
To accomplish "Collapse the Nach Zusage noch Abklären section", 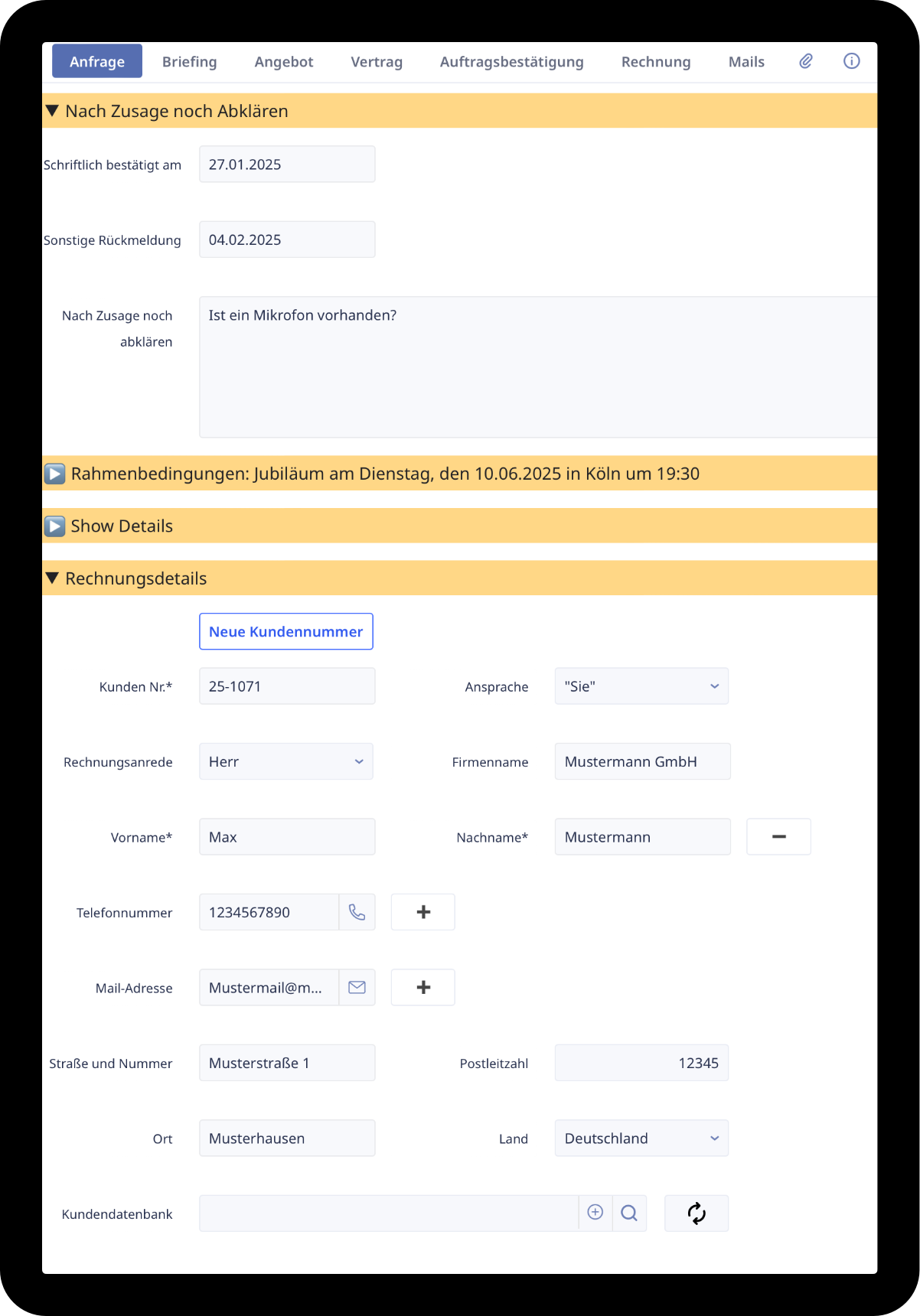I will pos(53,111).
